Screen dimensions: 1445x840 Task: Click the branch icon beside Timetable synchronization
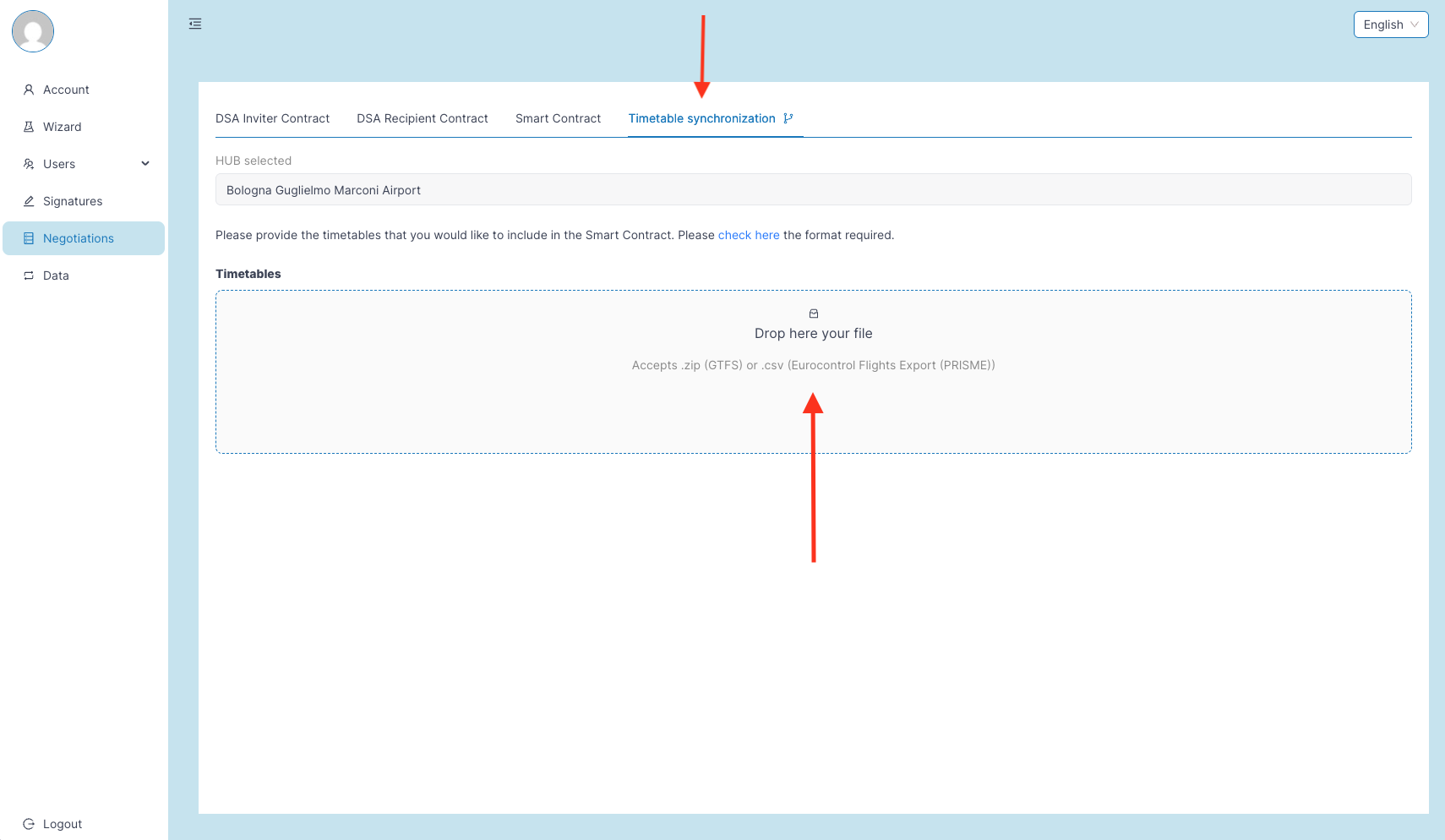(x=788, y=118)
